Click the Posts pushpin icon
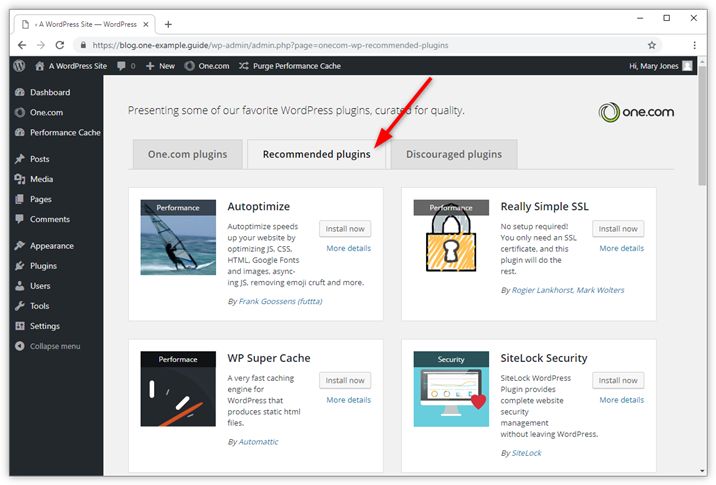The image size is (716, 485). 20,159
